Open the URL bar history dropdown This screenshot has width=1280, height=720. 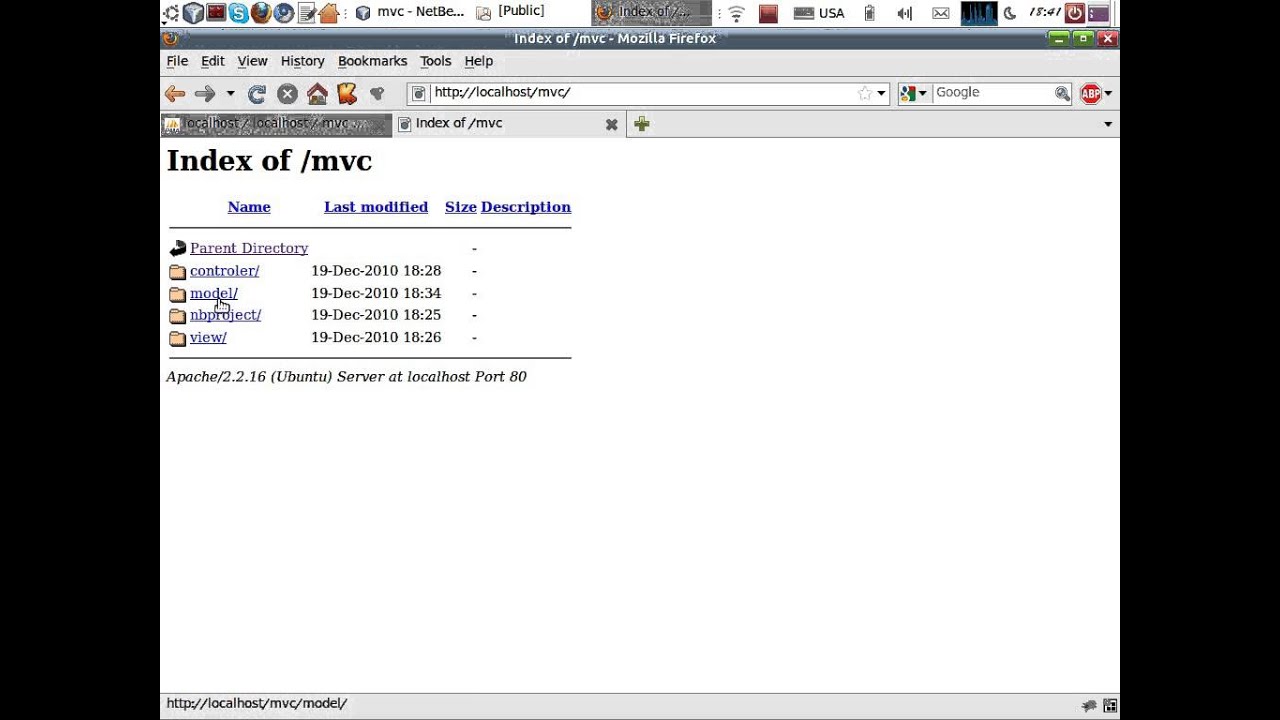pyautogui.click(x=881, y=93)
